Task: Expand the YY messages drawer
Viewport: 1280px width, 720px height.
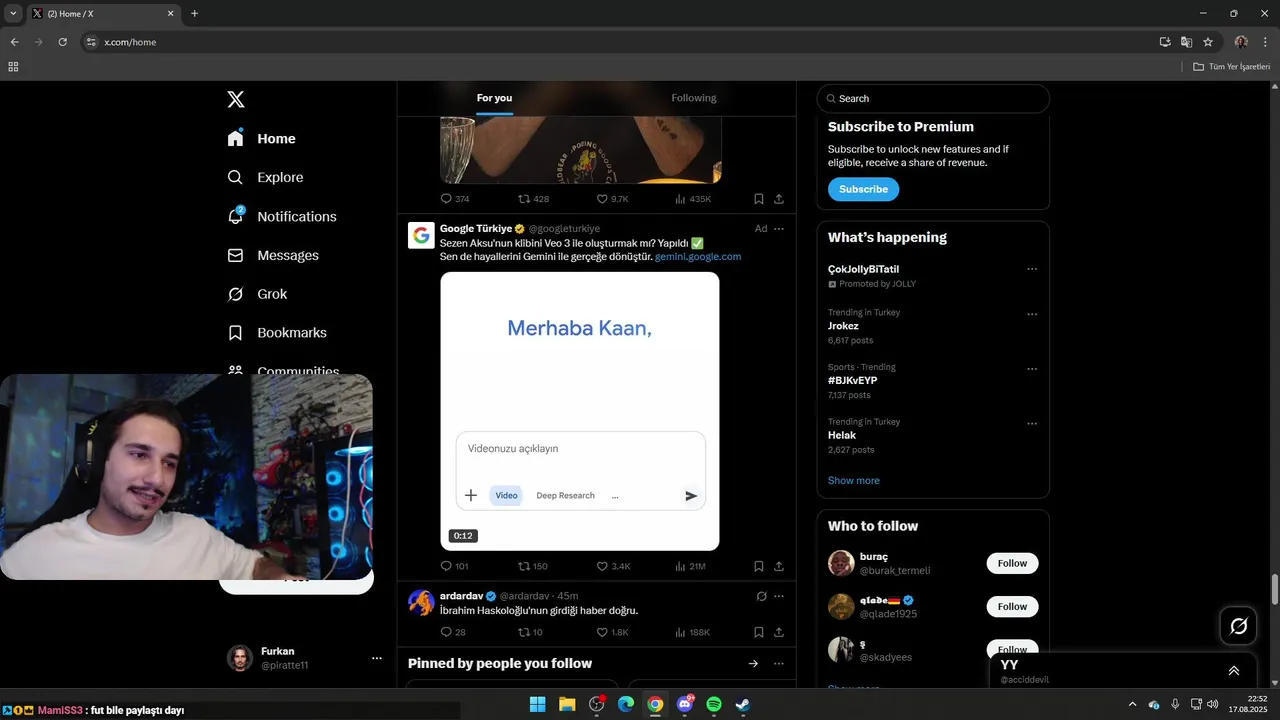Action: 1234,671
